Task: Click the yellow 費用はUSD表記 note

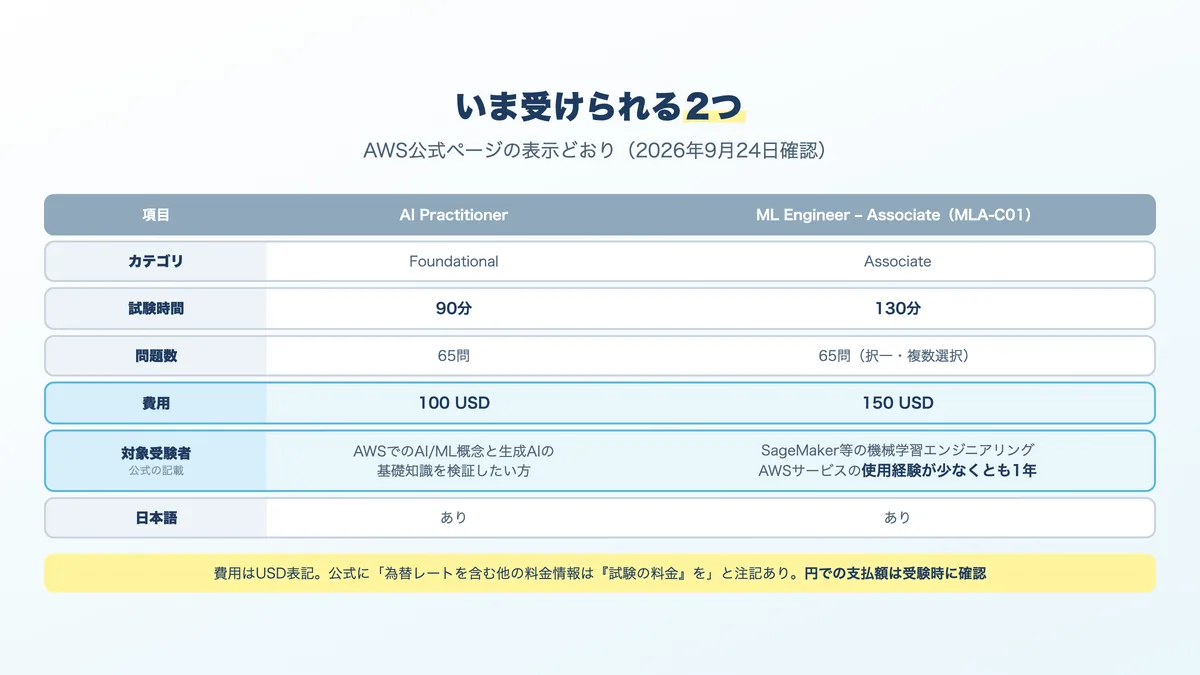Action: [600, 573]
